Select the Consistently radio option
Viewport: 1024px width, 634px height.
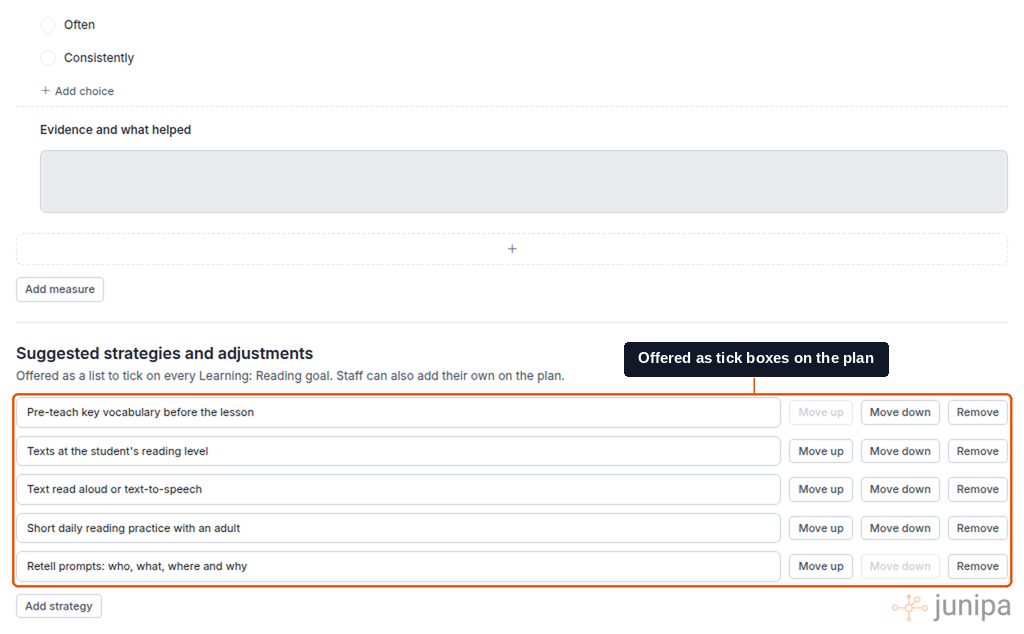[48, 58]
